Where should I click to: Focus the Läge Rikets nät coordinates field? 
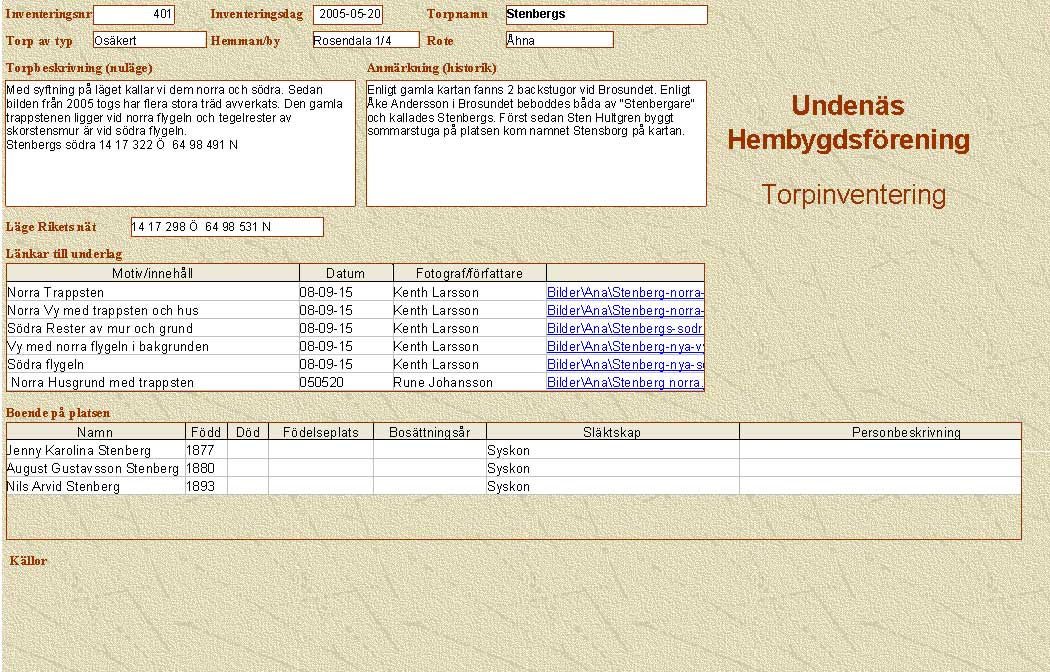click(227, 227)
